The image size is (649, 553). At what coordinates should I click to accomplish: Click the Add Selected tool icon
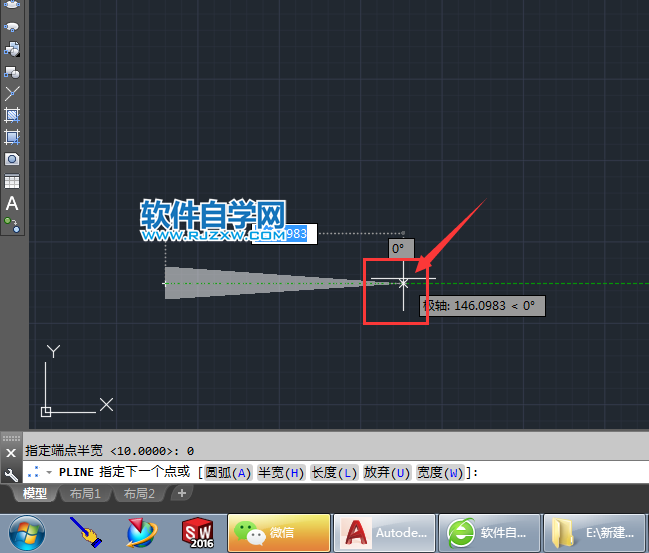tap(12, 225)
